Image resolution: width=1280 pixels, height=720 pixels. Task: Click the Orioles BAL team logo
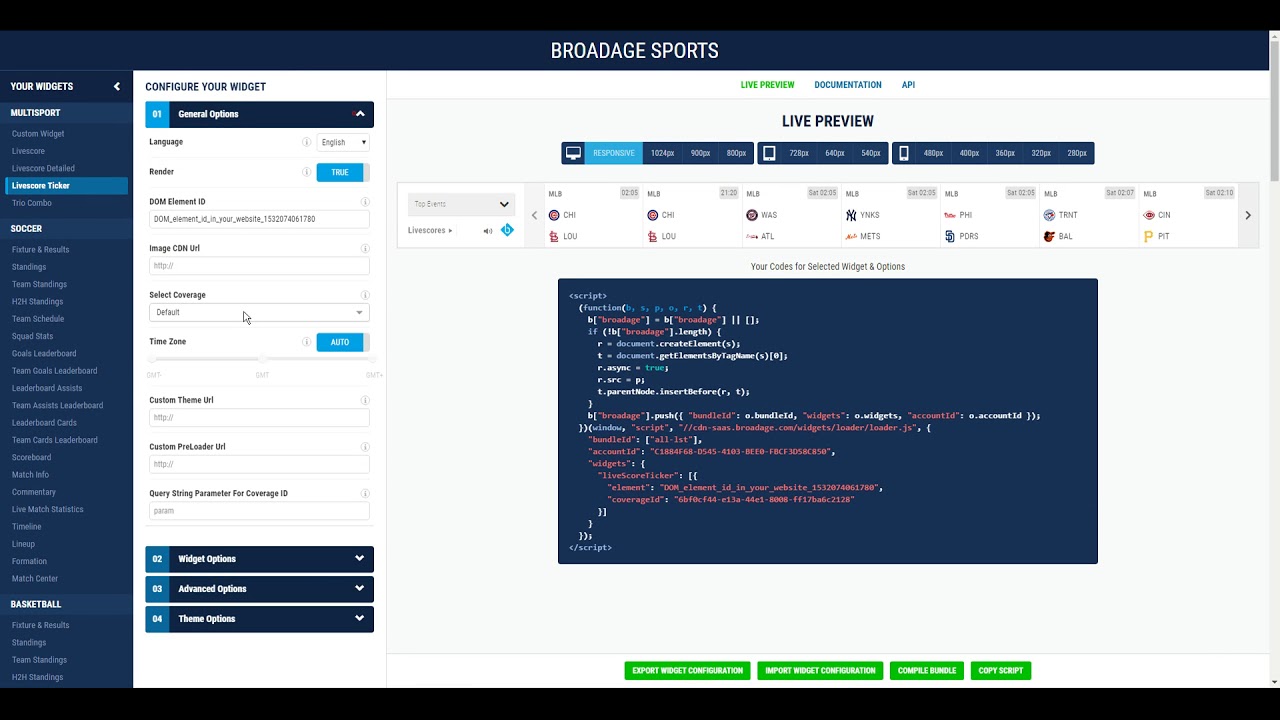(1049, 237)
